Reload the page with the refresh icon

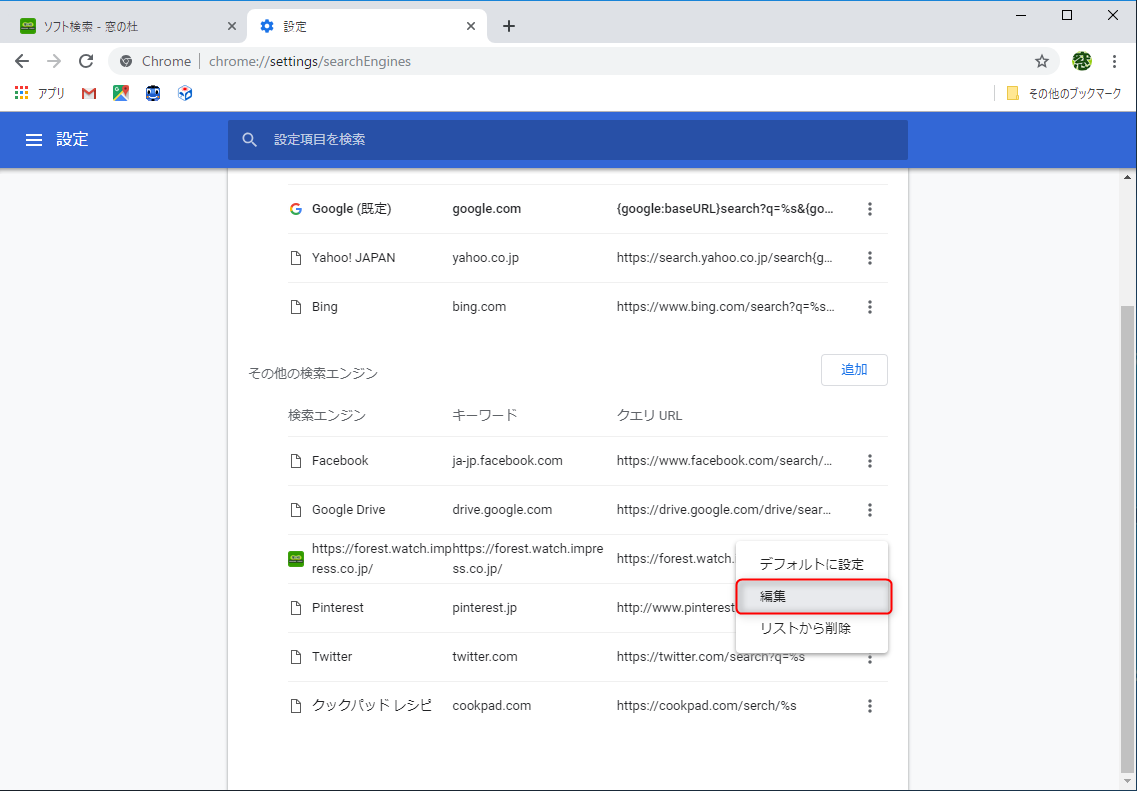coord(86,61)
